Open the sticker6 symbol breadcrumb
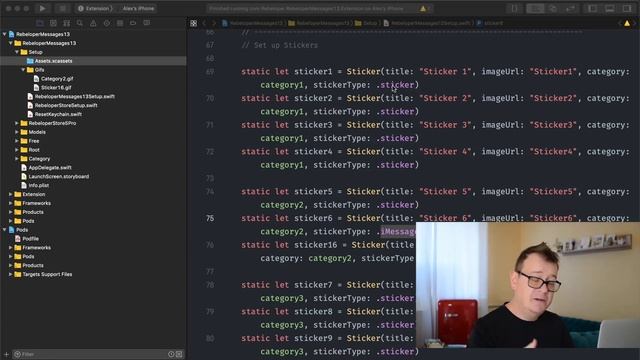The image size is (640, 360). point(490,23)
